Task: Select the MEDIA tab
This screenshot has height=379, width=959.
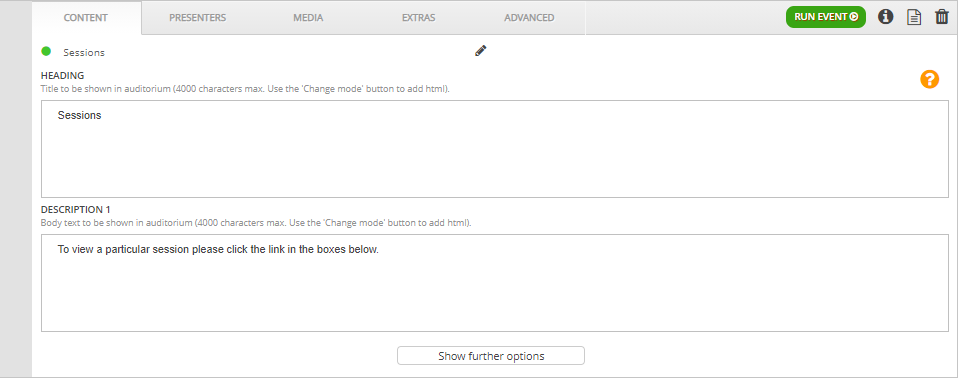Action: [x=308, y=18]
